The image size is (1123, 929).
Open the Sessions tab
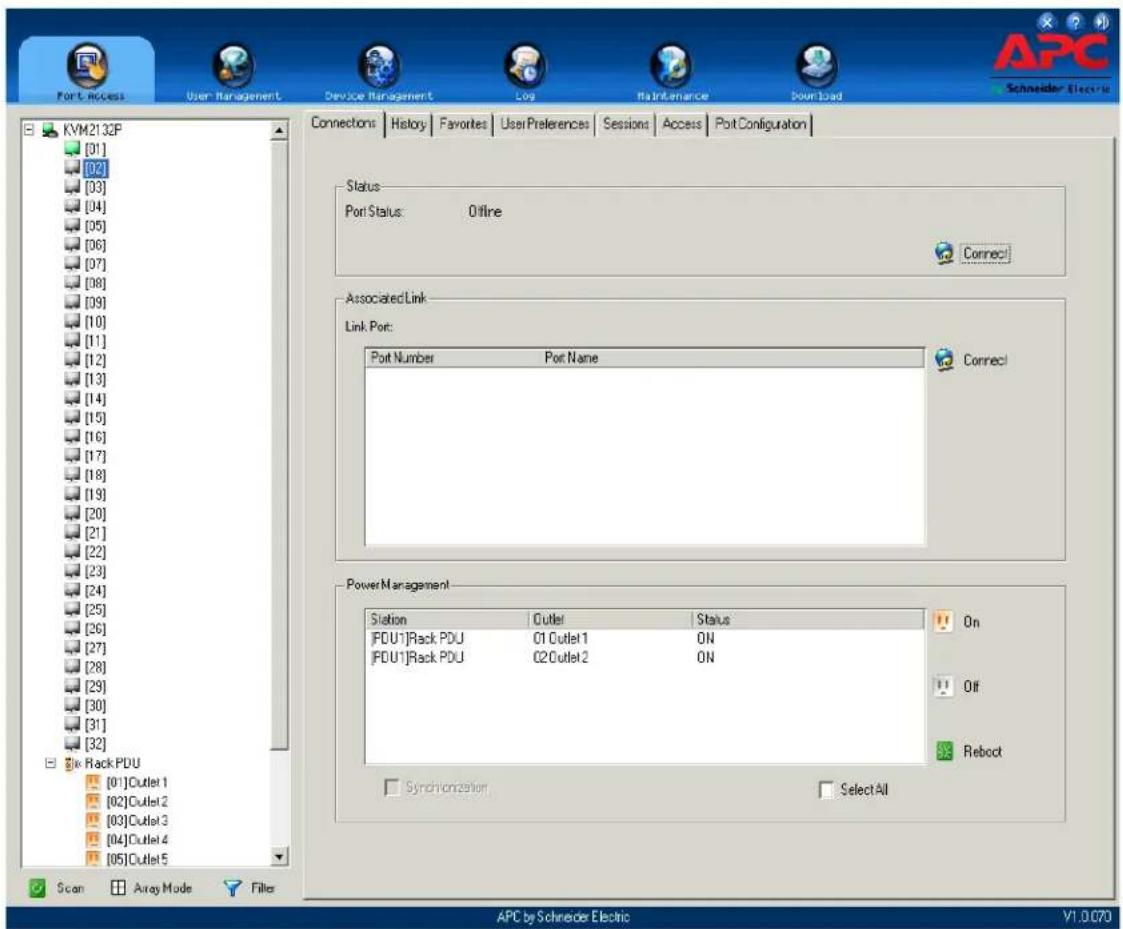pos(626,124)
